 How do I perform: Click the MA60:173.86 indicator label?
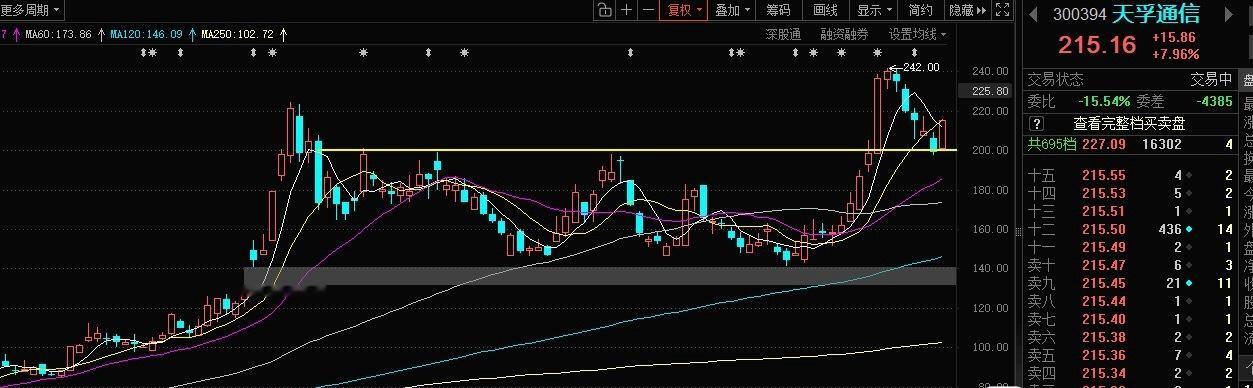coord(58,34)
